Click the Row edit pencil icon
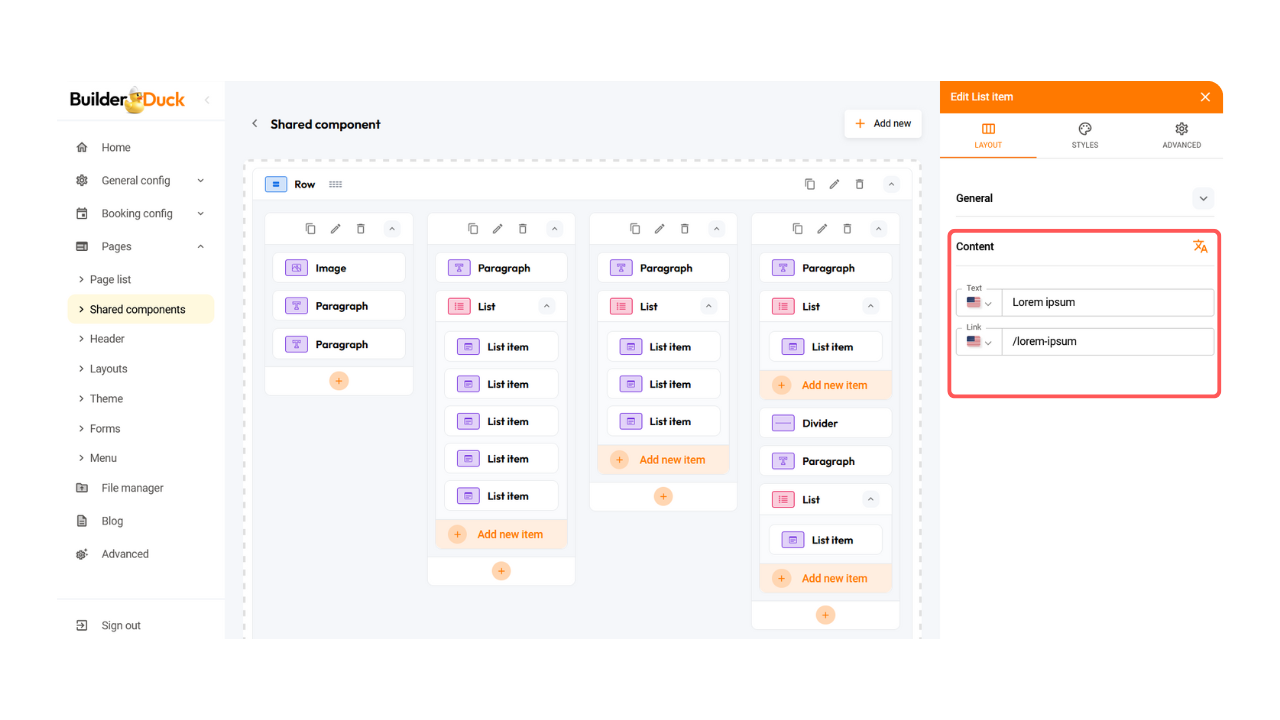 [834, 184]
